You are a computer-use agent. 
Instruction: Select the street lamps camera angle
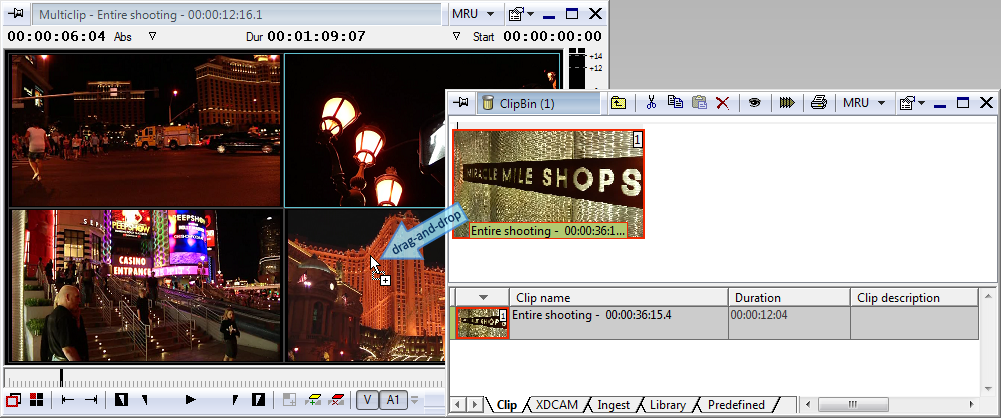click(x=364, y=130)
